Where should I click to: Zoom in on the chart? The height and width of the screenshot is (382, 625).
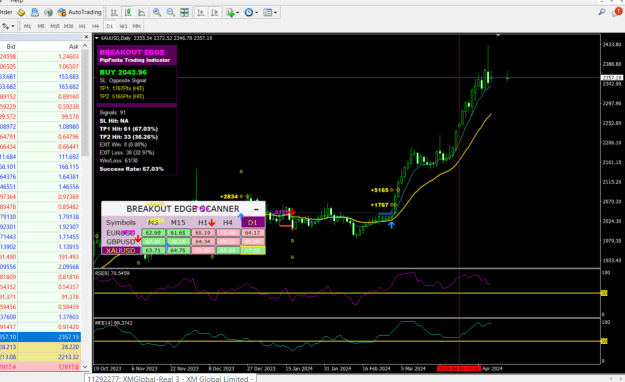pos(157,13)
